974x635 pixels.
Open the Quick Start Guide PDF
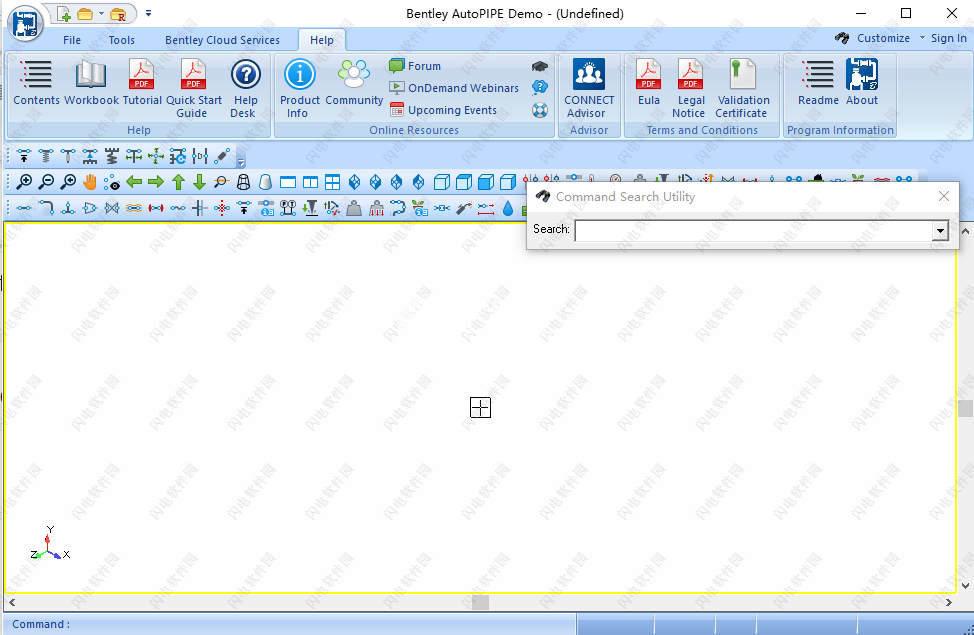click(193, 88)
